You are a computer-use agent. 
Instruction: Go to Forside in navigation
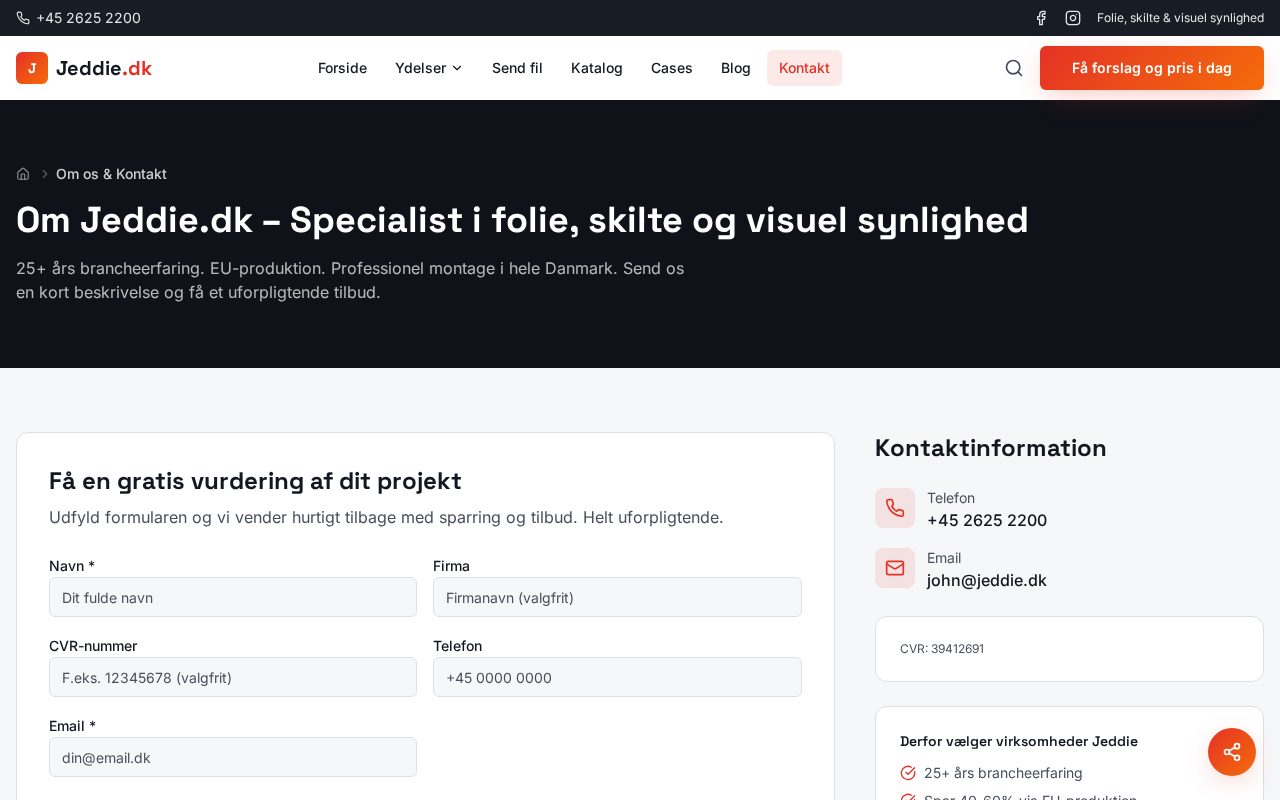(x=342, y=68)
